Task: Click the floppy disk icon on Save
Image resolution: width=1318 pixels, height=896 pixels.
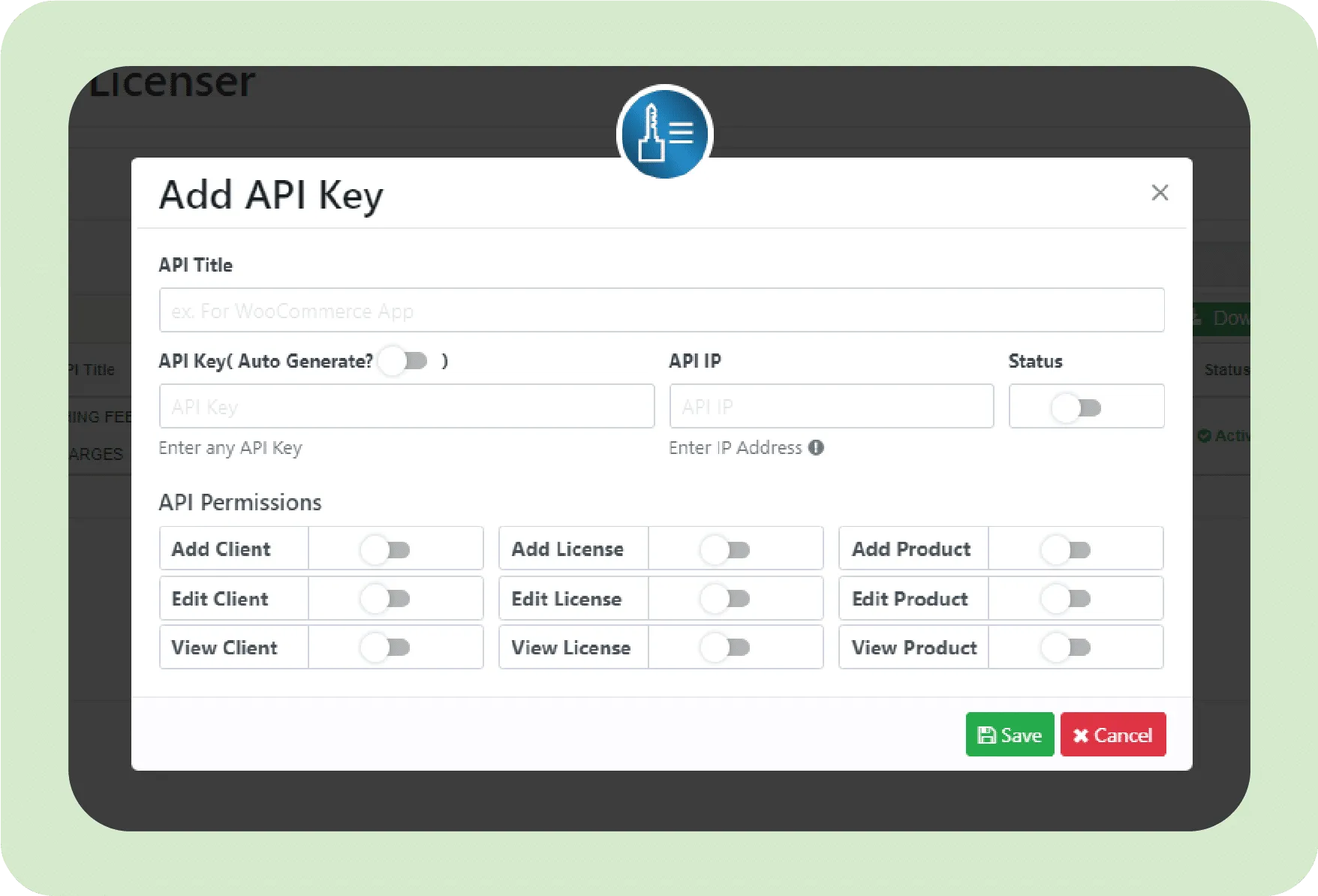Action: pos(986,735)
